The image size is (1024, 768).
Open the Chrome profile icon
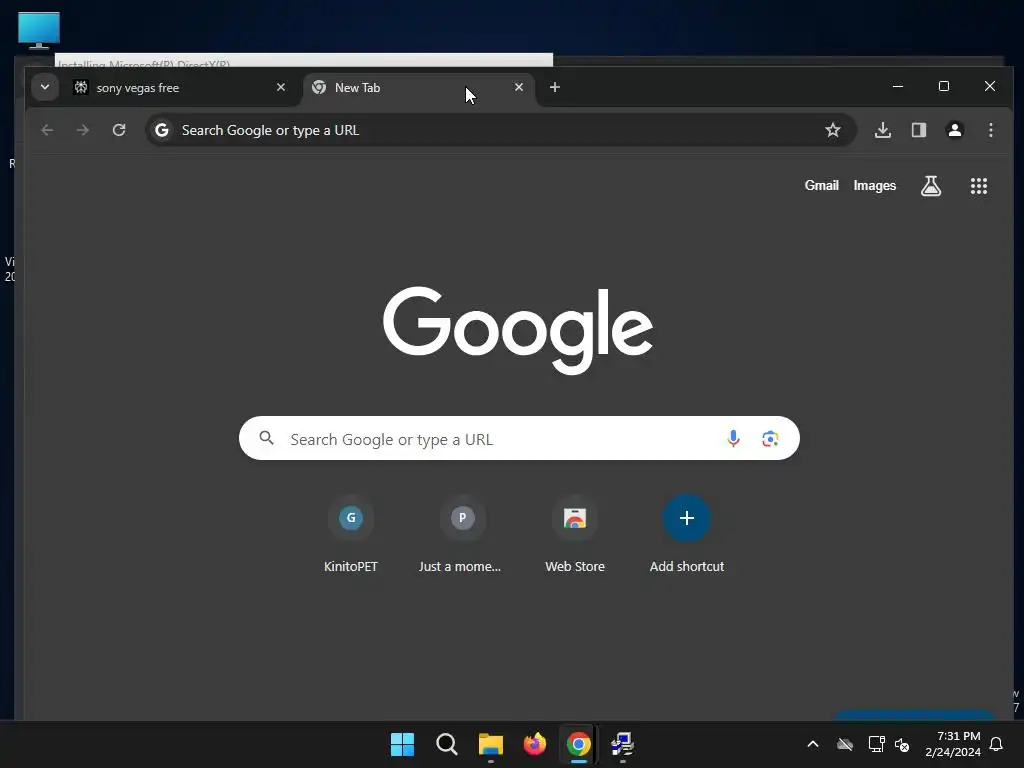pyautogui.click(x=955, y=130)
